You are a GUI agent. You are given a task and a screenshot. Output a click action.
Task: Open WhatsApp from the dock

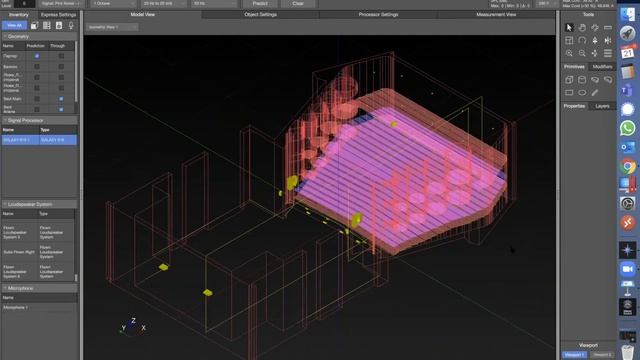pyautogui.click(x=628, y=128)
